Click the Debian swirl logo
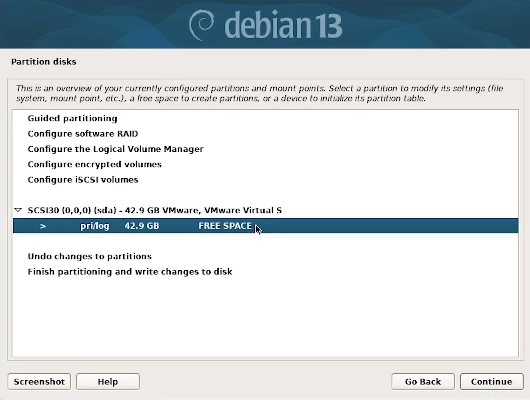Screen dimensions: 530x400 click(x=201, y=25)
